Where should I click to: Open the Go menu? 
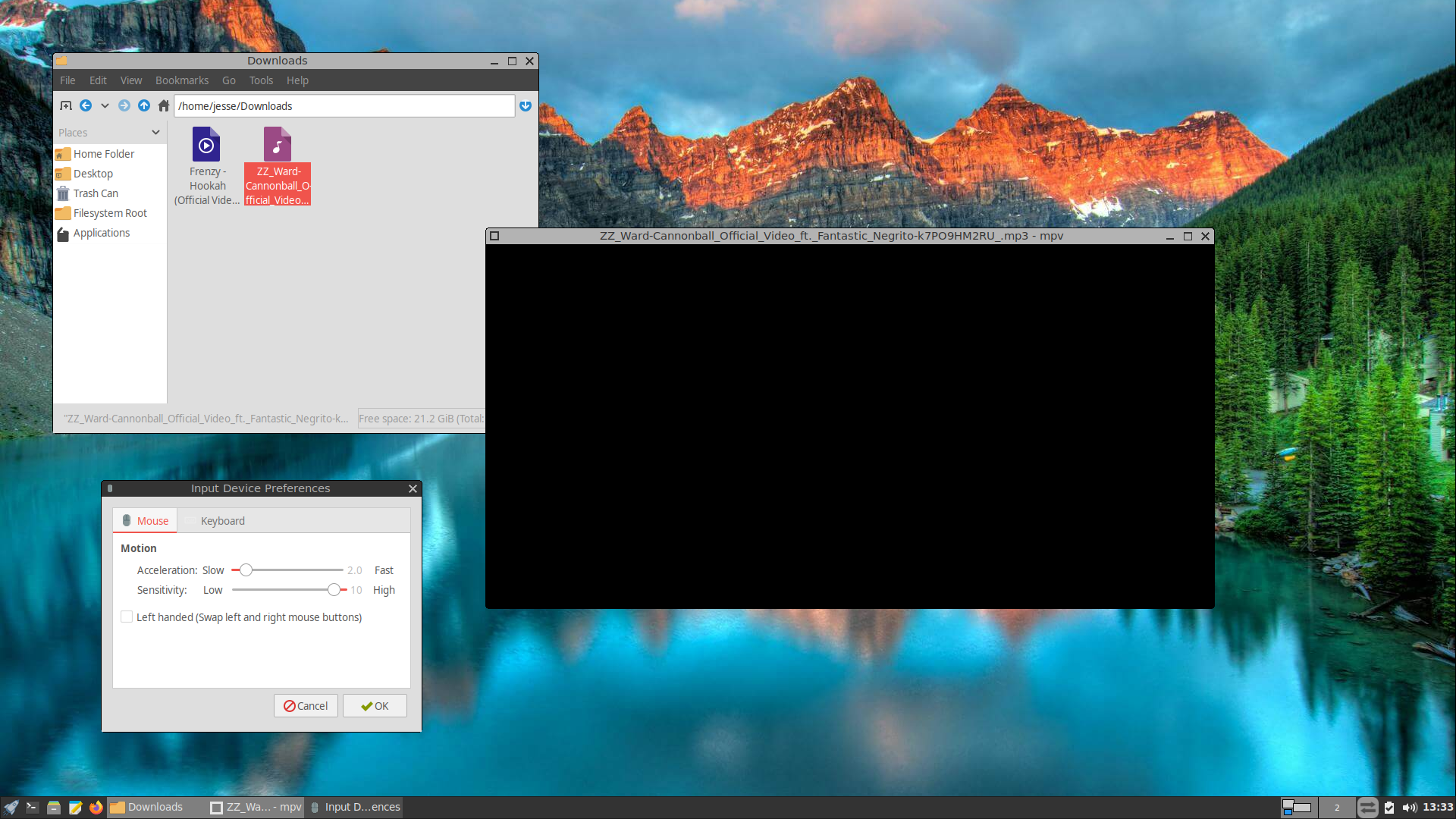pos(229,80)
